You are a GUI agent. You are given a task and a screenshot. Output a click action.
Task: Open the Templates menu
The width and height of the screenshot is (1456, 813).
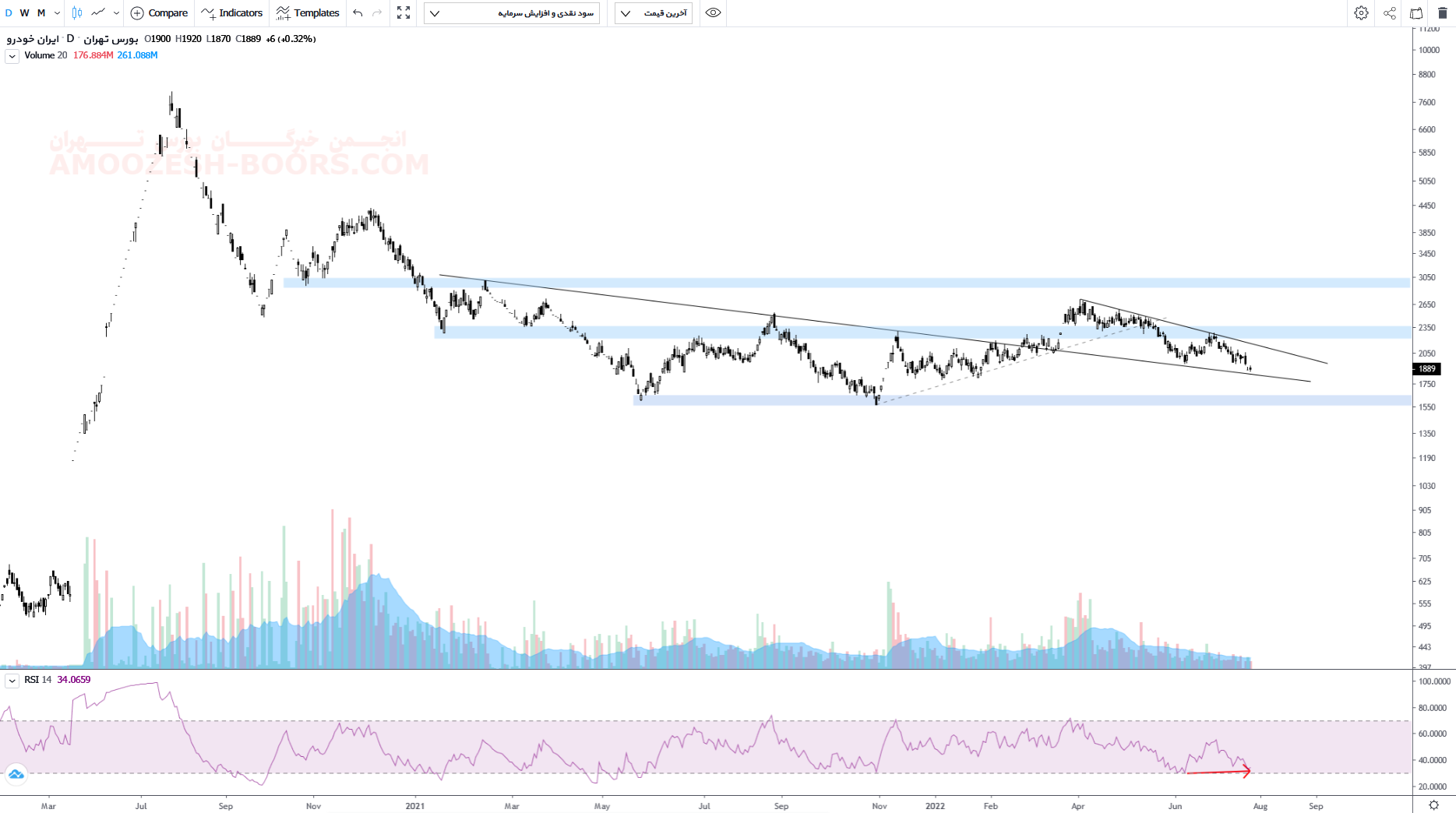[x=308, y=12]
